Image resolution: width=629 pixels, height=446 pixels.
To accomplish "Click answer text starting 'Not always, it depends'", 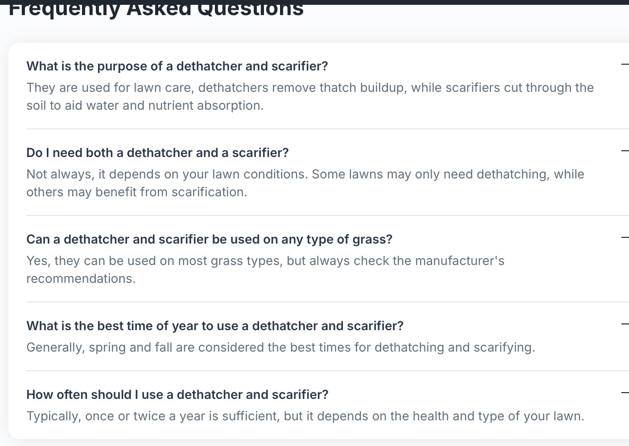I will 305,174.
